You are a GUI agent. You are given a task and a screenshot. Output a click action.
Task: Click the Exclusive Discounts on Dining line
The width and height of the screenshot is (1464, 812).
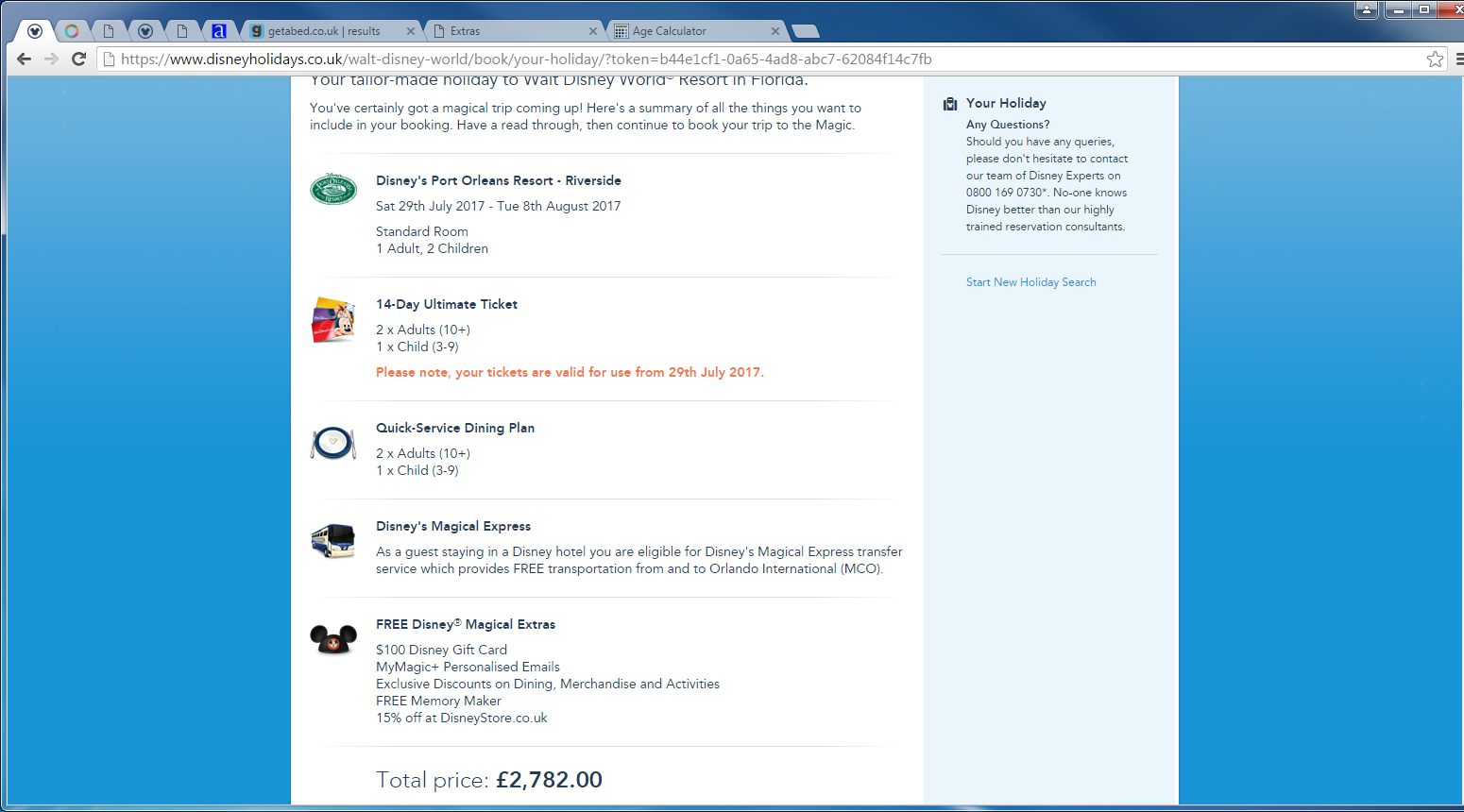click(x=548, y=684)
